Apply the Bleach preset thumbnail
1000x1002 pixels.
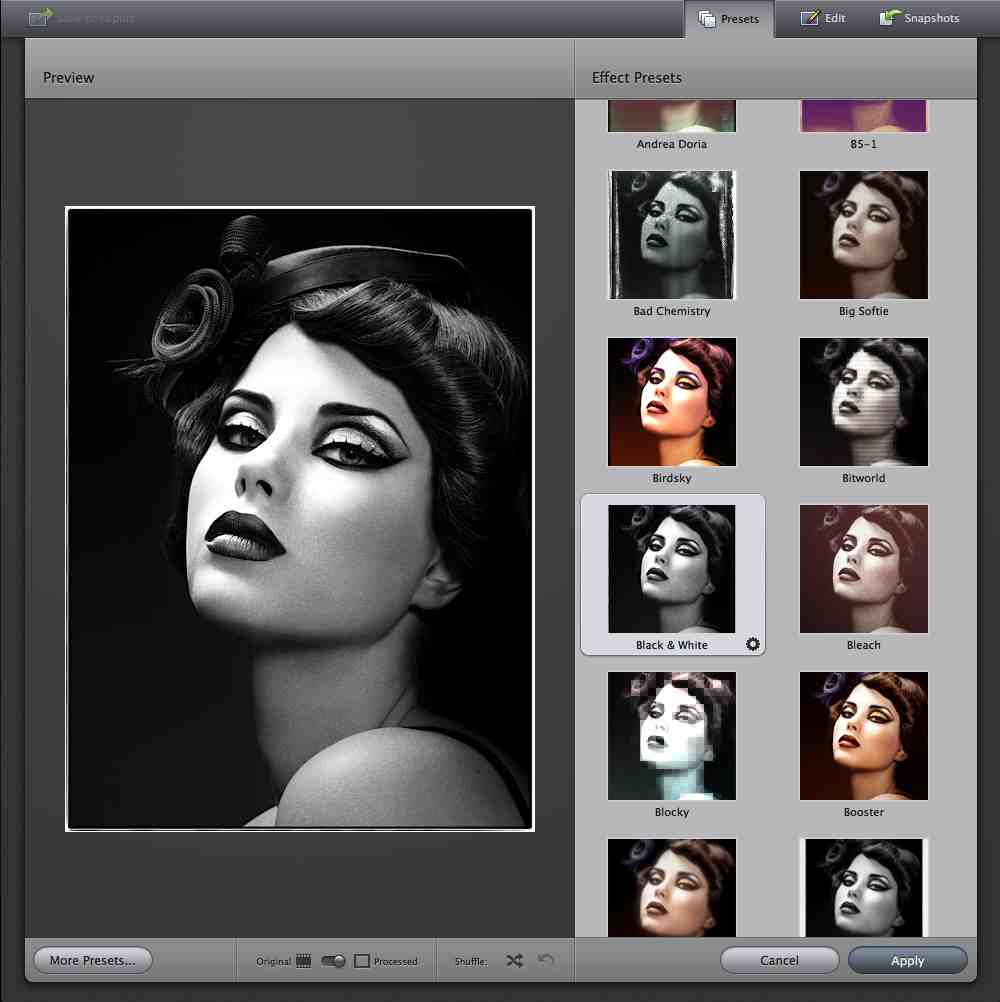864,569
